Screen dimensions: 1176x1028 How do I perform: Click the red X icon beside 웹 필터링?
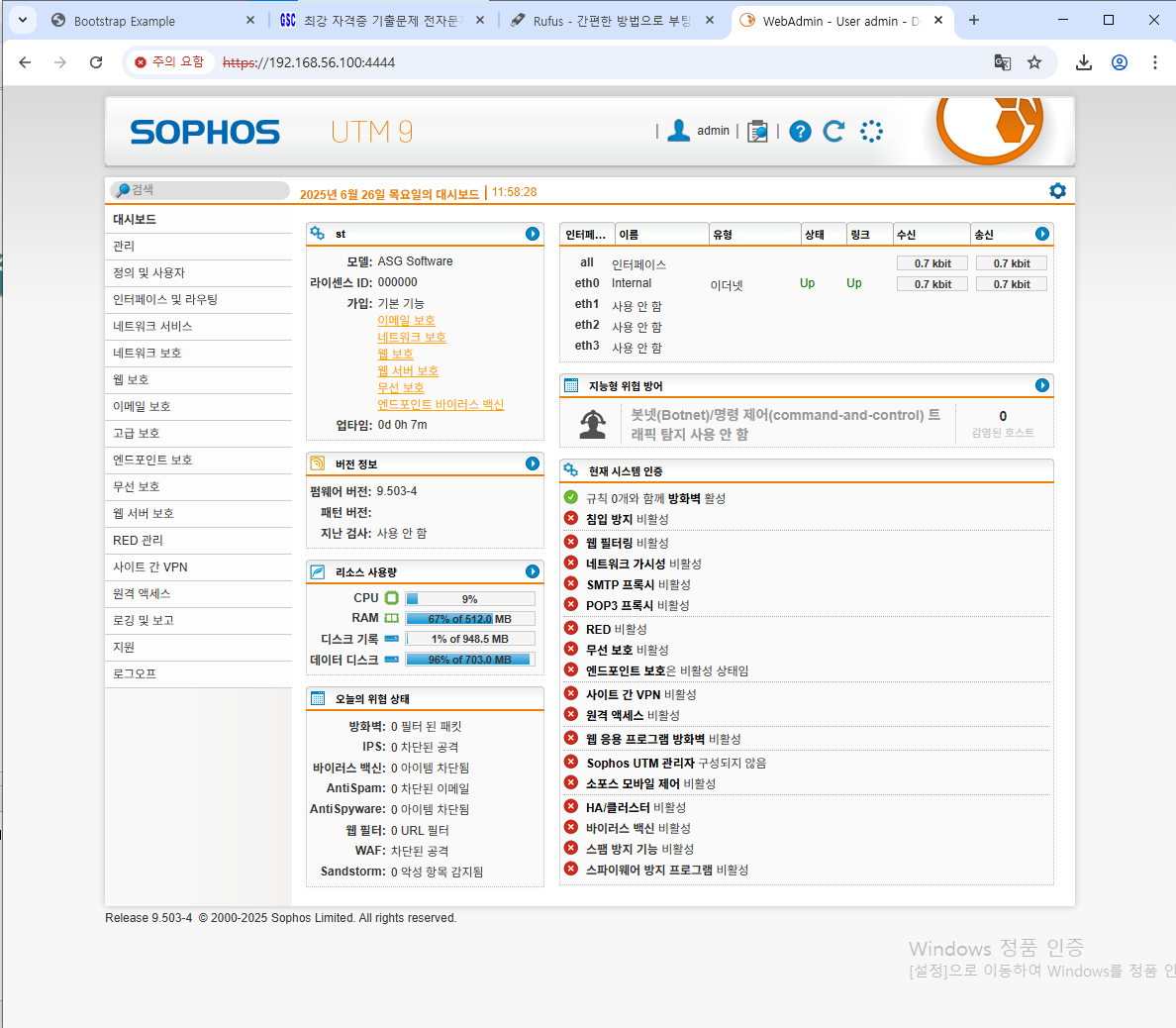click(x=571, y=542)
